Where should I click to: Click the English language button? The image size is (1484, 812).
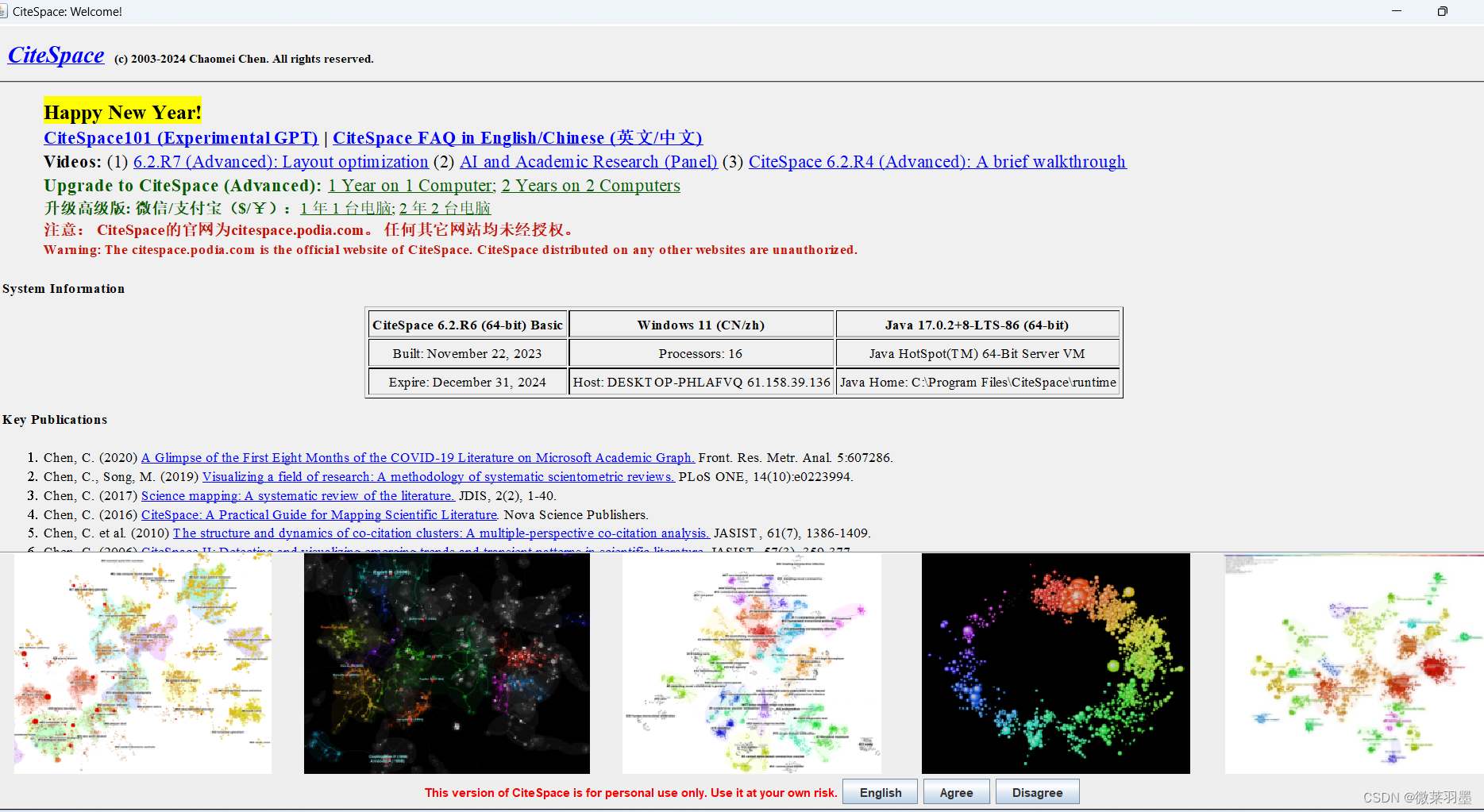click(x=880, y=792)
